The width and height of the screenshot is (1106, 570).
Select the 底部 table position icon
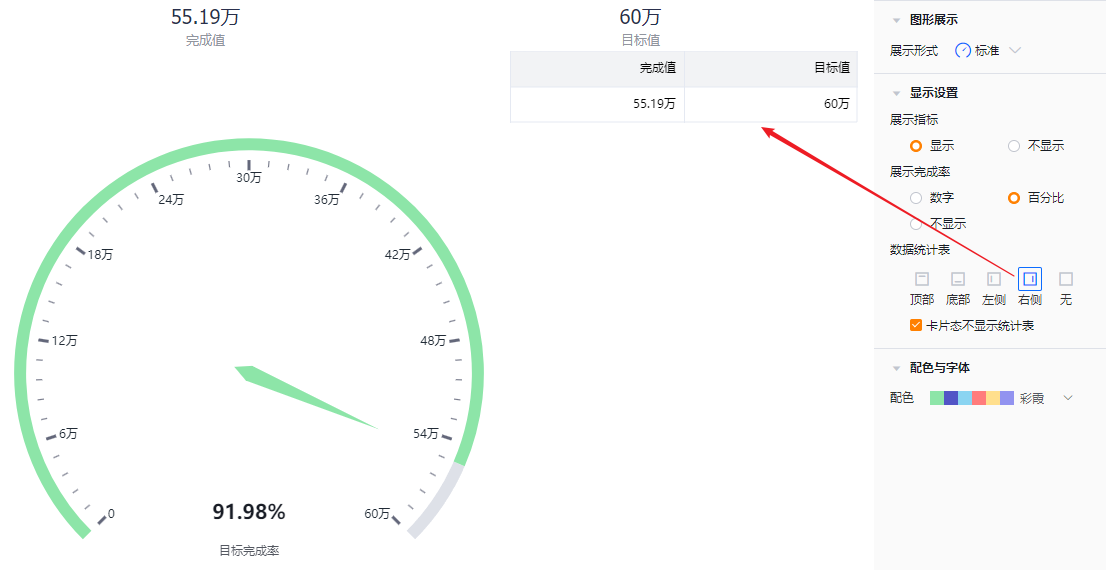pyautogui.click(x=957, y=279)
